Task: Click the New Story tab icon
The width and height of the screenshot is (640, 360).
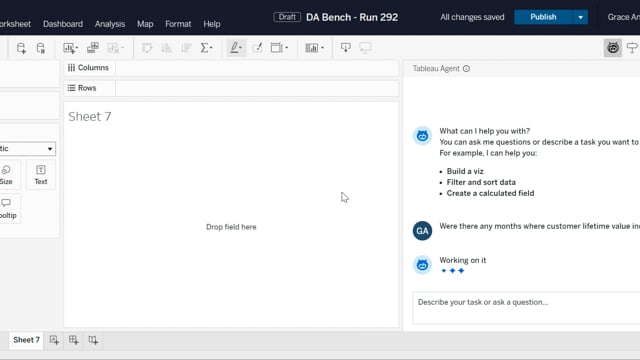Action: click(93, 340)
